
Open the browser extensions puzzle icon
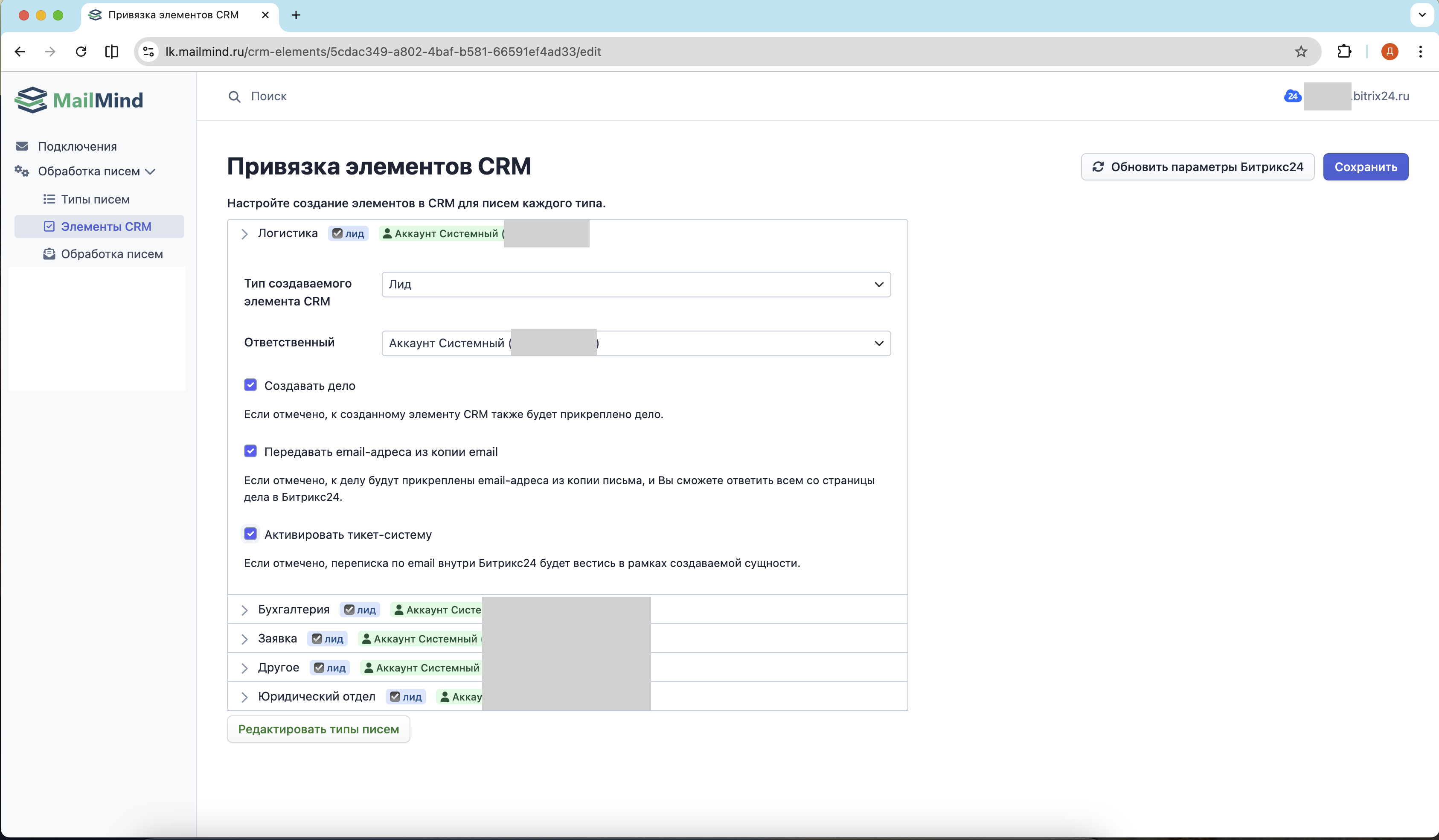pyautogui.click(x=1344, y=51)
